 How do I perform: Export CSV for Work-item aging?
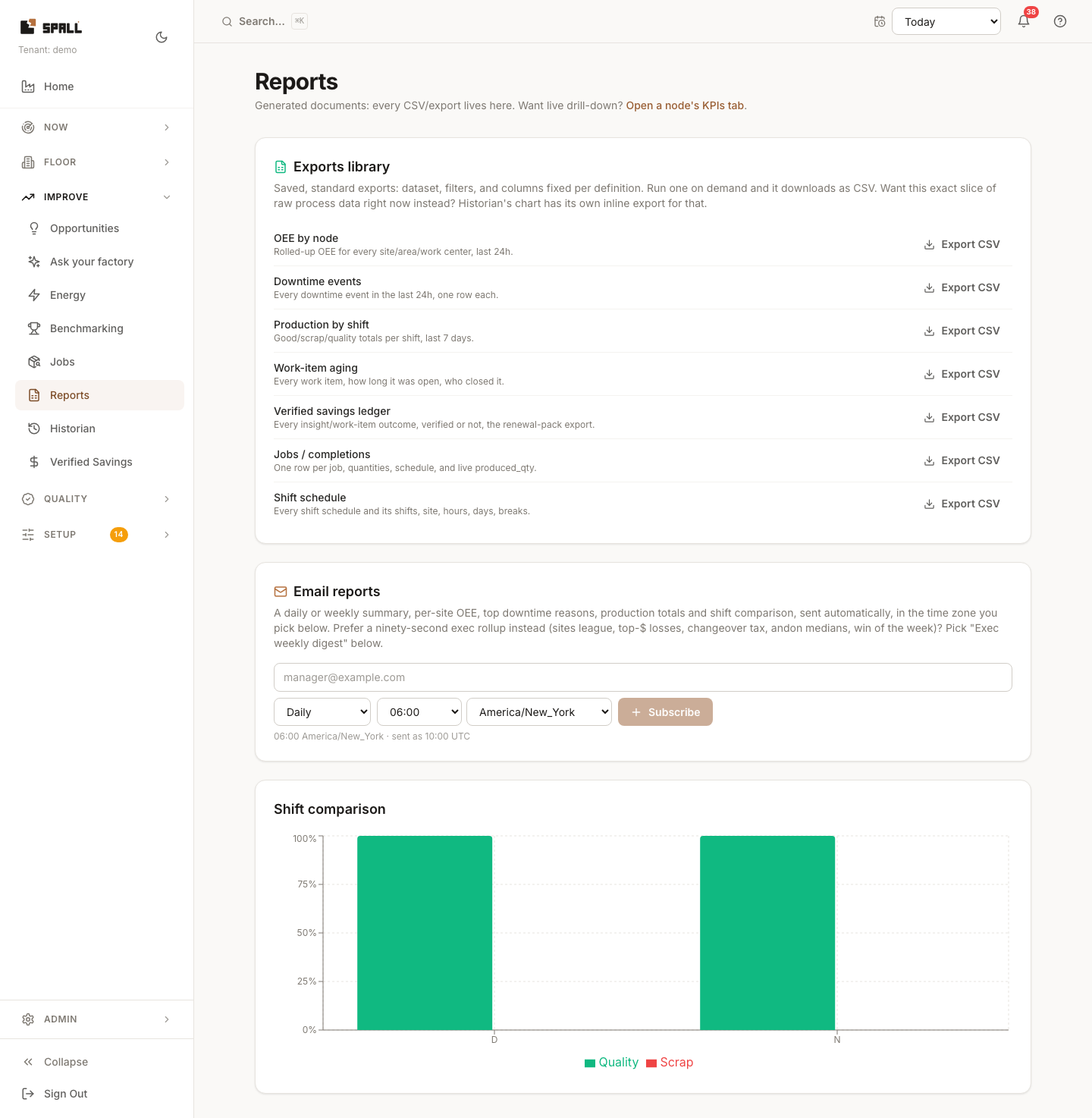962,374
